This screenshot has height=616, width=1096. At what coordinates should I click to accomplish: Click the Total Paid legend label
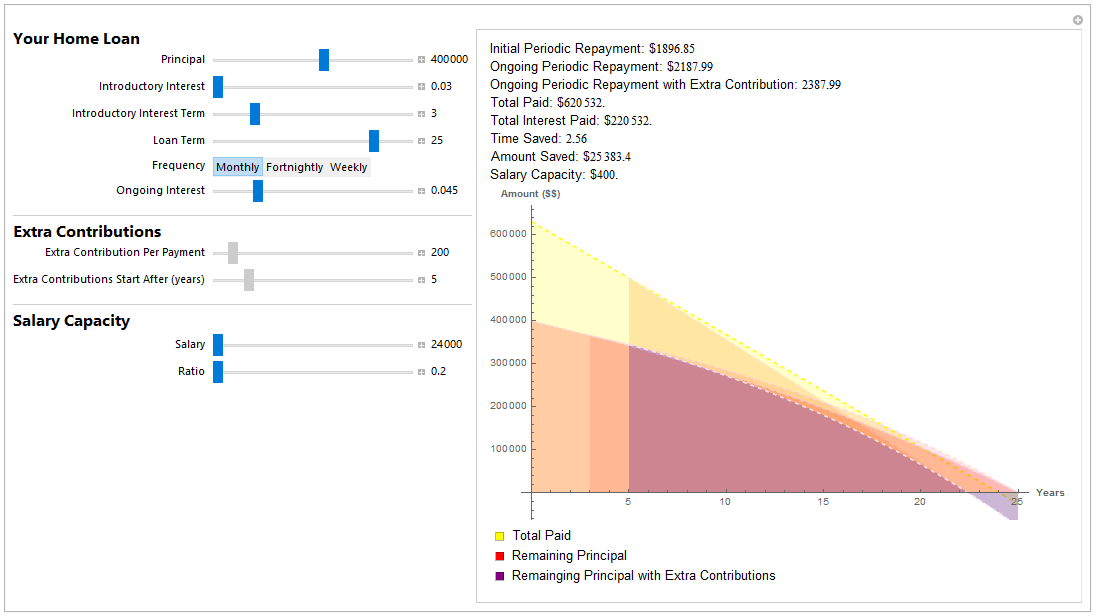(x=543, y=535)
